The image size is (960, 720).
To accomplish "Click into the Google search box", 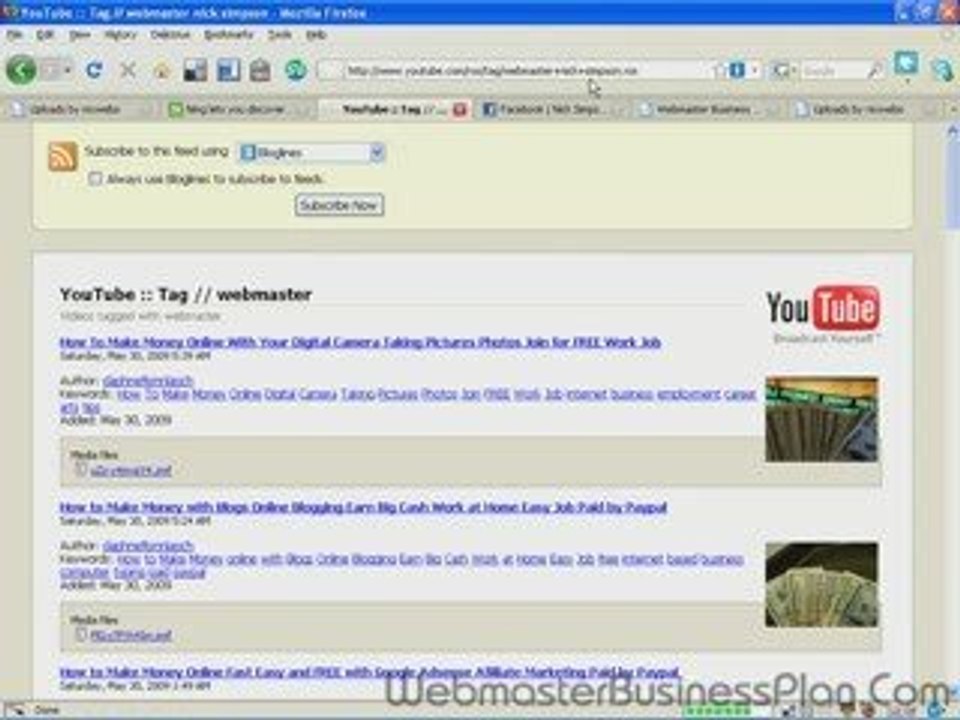I will coord(833,71).
